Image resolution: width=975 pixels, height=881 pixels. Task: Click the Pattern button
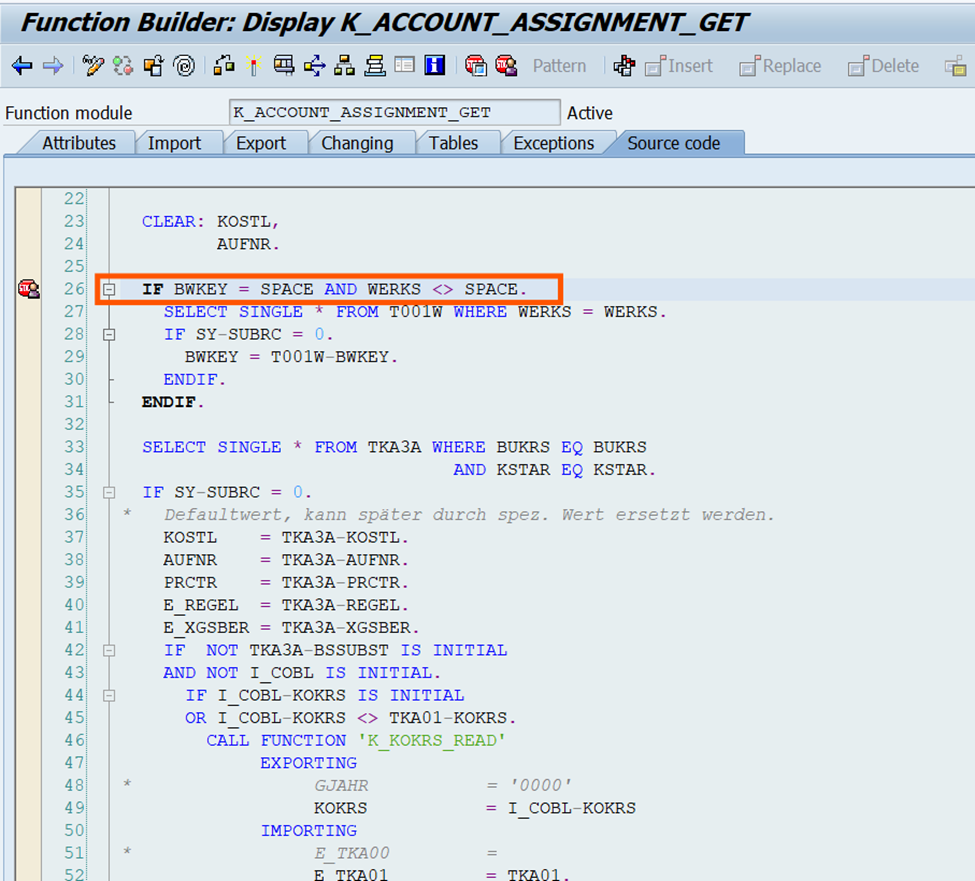(x=559, y=66)
